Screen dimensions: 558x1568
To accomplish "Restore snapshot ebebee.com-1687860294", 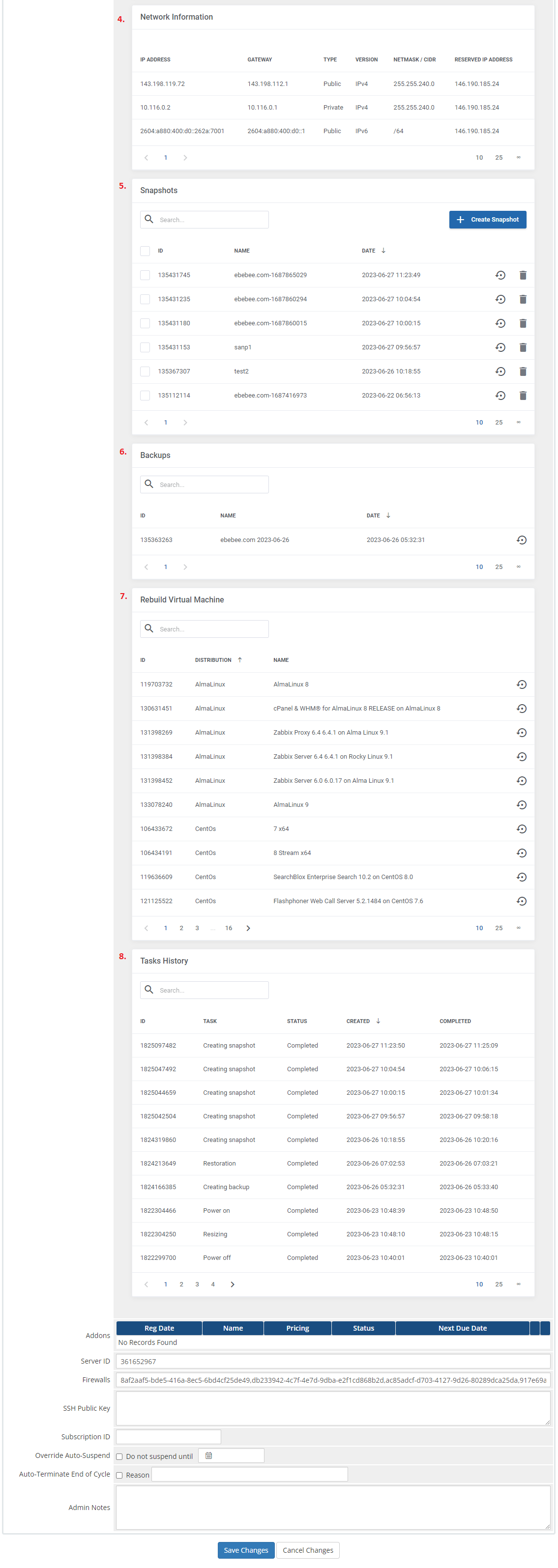I will point(500,299).
